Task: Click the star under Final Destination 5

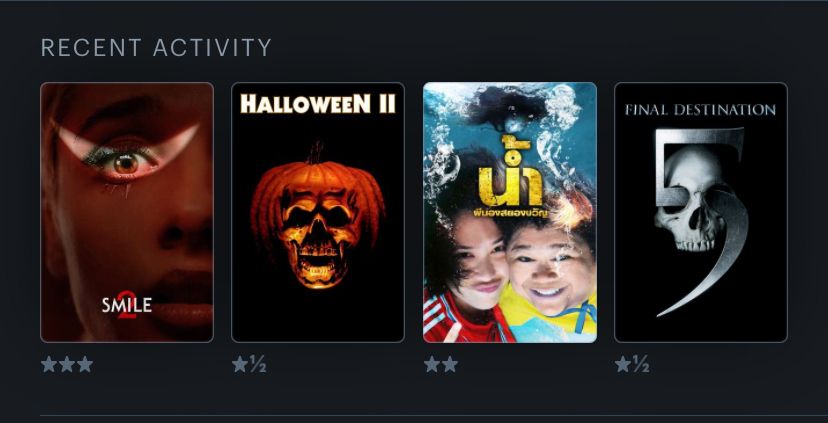Action: click(x=623, y=364)
